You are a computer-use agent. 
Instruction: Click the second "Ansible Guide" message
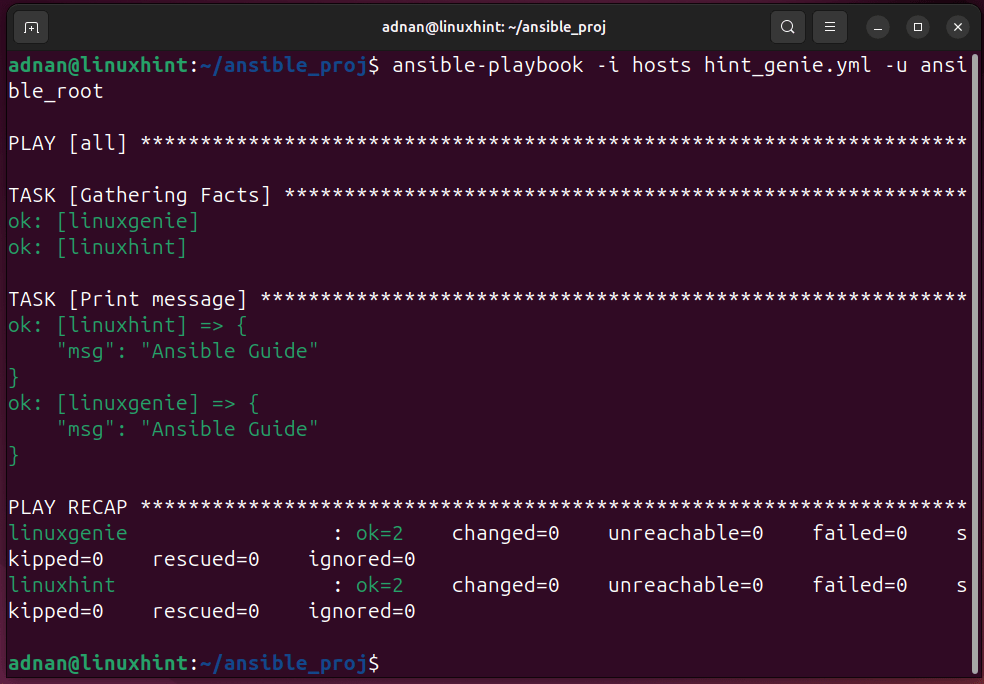pyautogui.click(x=229, y=429)
